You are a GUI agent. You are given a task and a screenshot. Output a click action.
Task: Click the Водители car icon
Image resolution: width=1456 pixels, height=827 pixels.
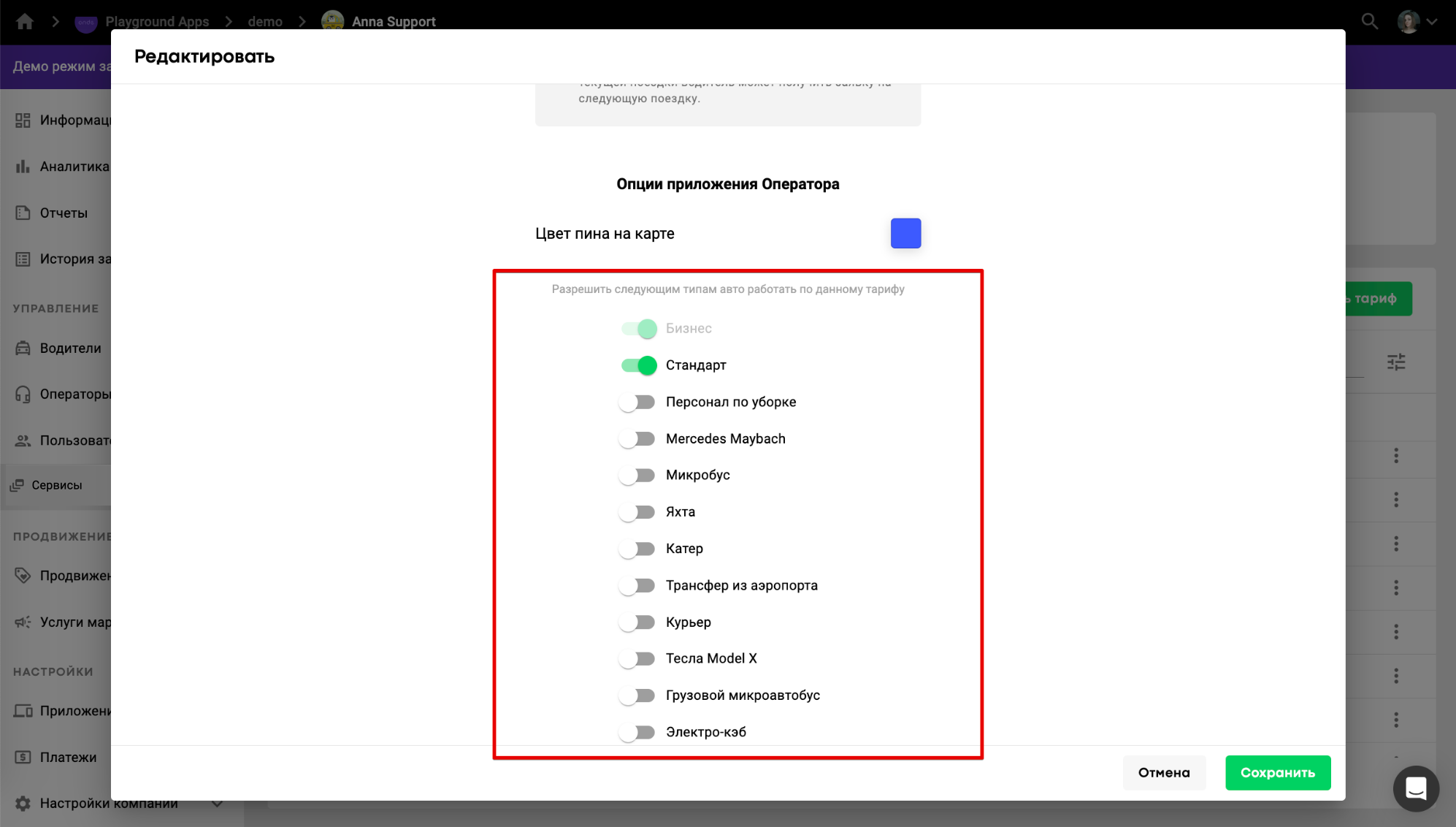(23, 348)
